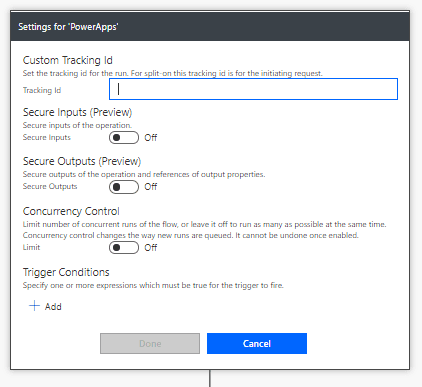Click the Trigger Conditions heading

tap(66, 272)
